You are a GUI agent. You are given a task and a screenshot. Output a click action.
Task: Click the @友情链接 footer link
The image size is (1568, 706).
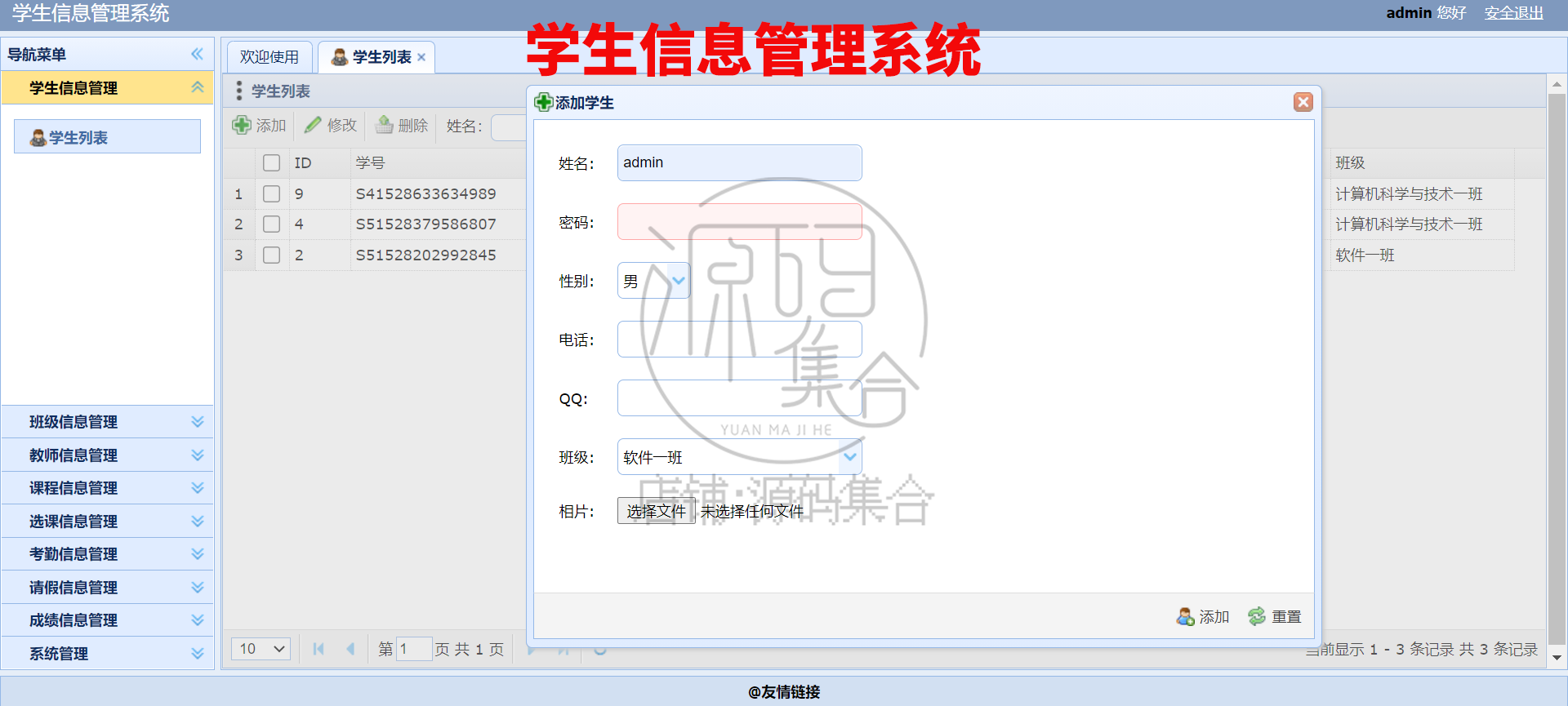click(x=784, y=692)
